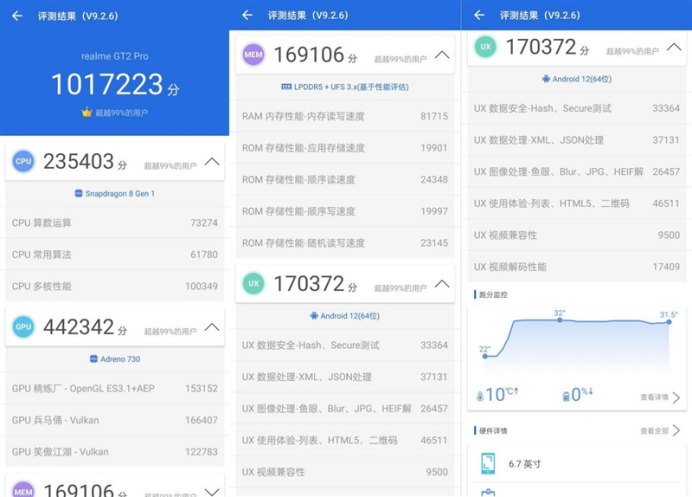Collapse UX 170372 section in middle screen
Screen dimensions: 692x497
coord(442,284)
